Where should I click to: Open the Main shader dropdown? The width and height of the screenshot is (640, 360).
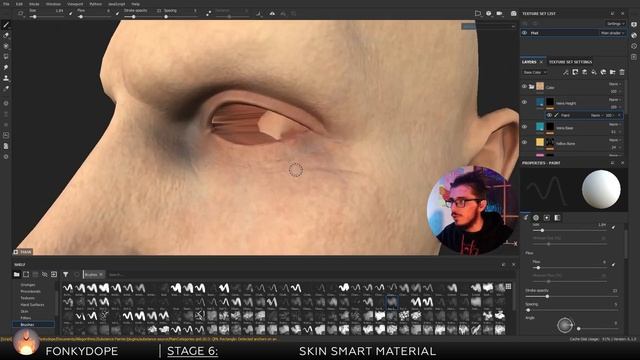[612, 33]
